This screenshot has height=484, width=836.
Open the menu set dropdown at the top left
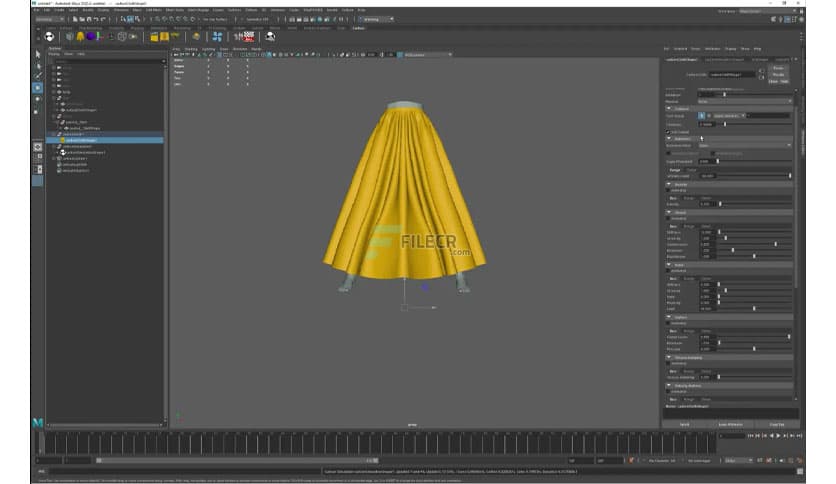(50, 19)
